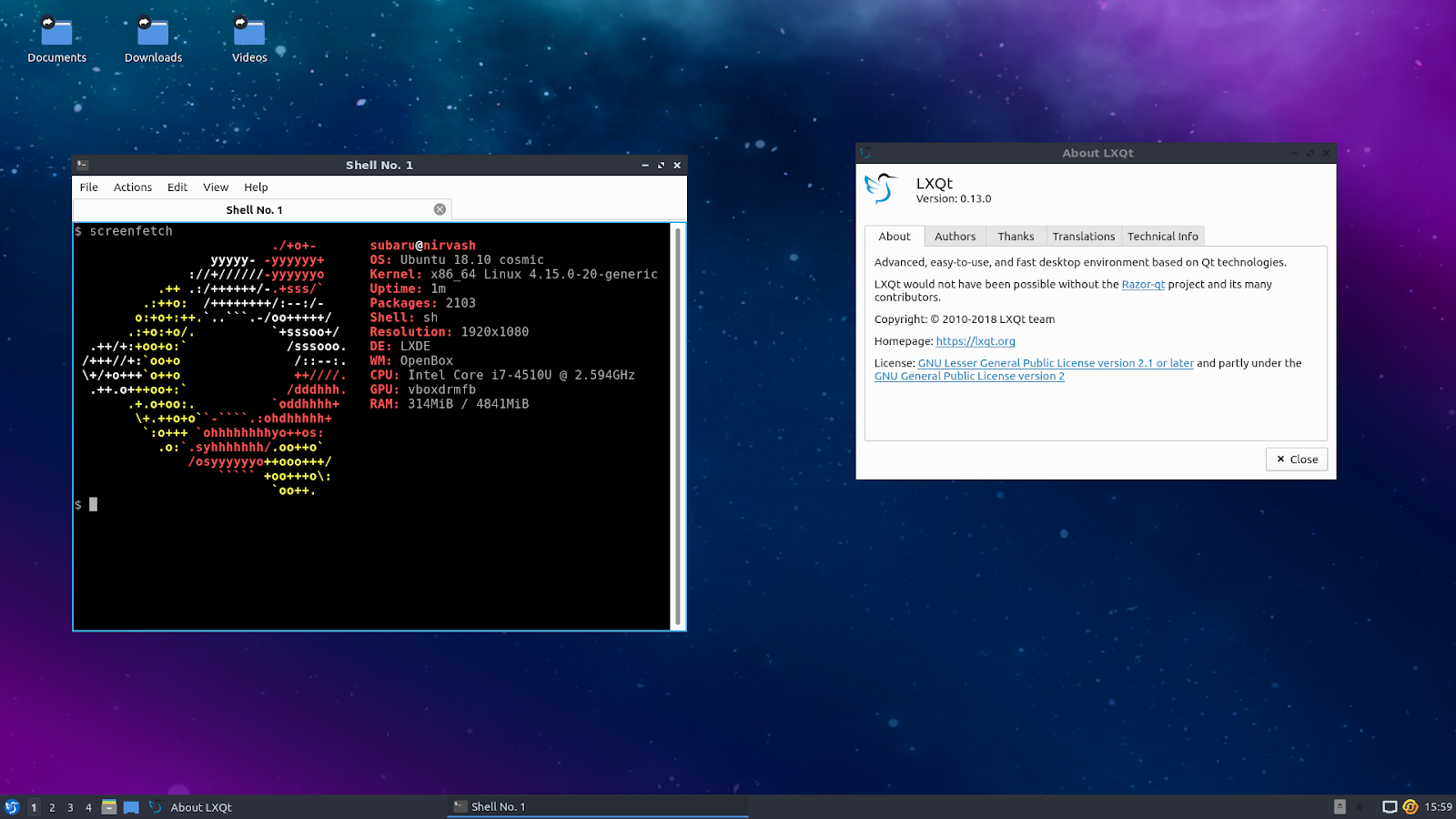Screen dimensions: 1456x819
Task: Click the display monitor tray icon
Action: [1390, 806]
